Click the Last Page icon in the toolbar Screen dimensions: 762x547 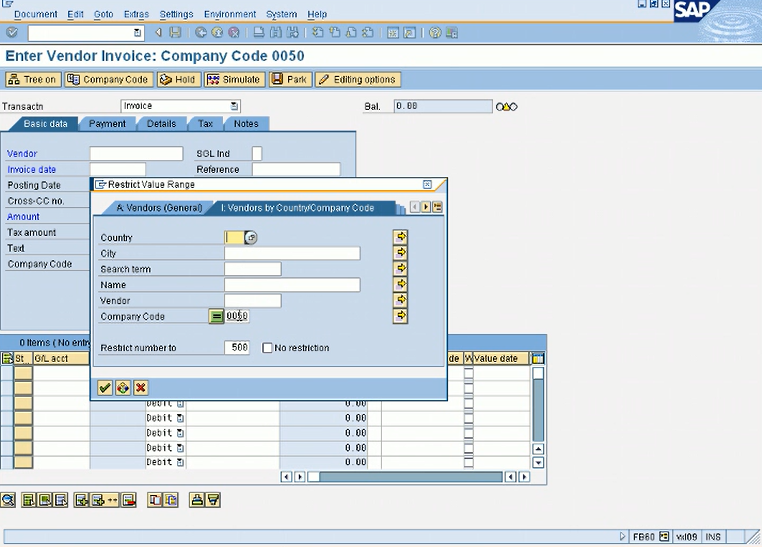pos(368,33)
